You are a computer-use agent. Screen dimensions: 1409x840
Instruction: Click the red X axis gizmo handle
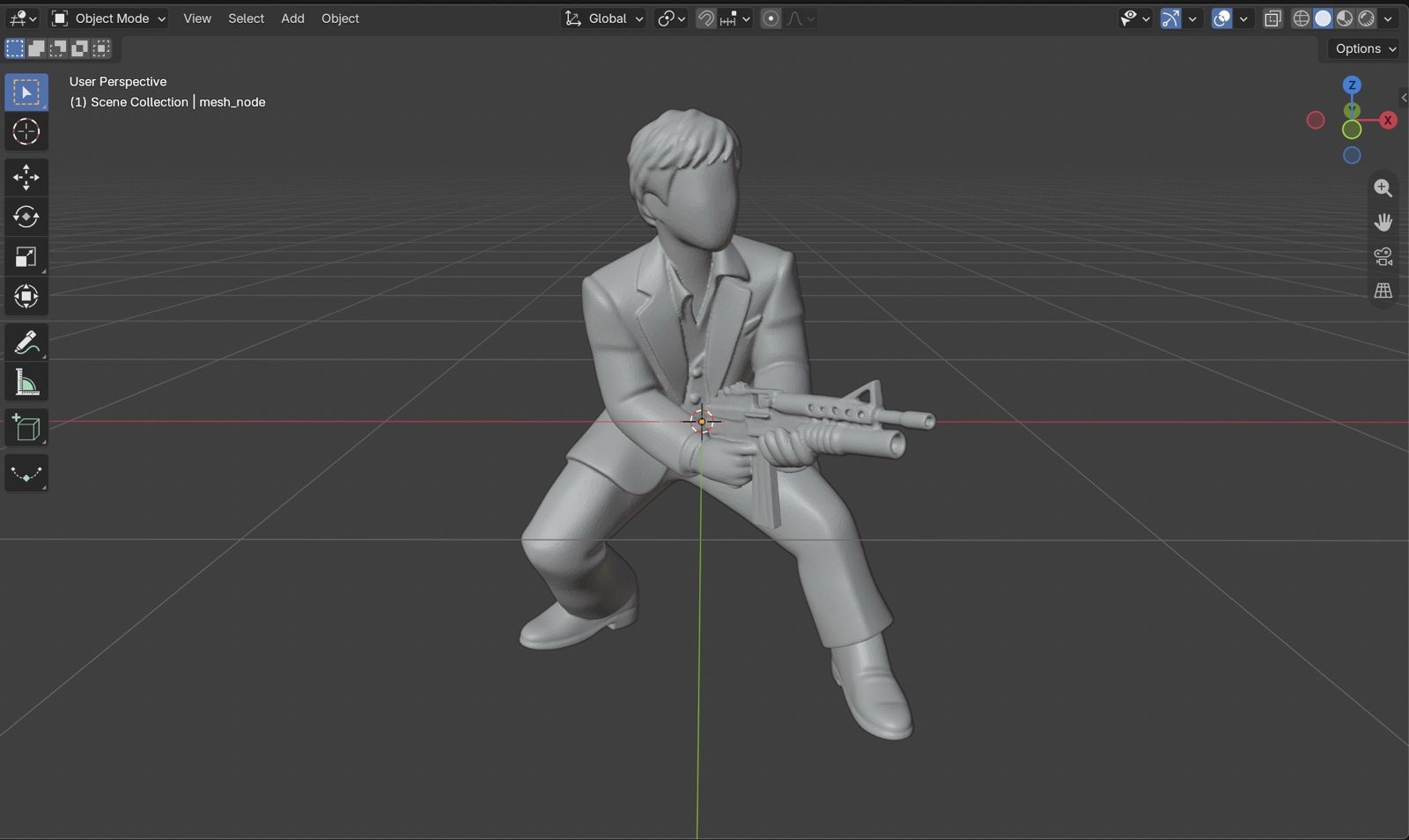[x=1388, y=120]
